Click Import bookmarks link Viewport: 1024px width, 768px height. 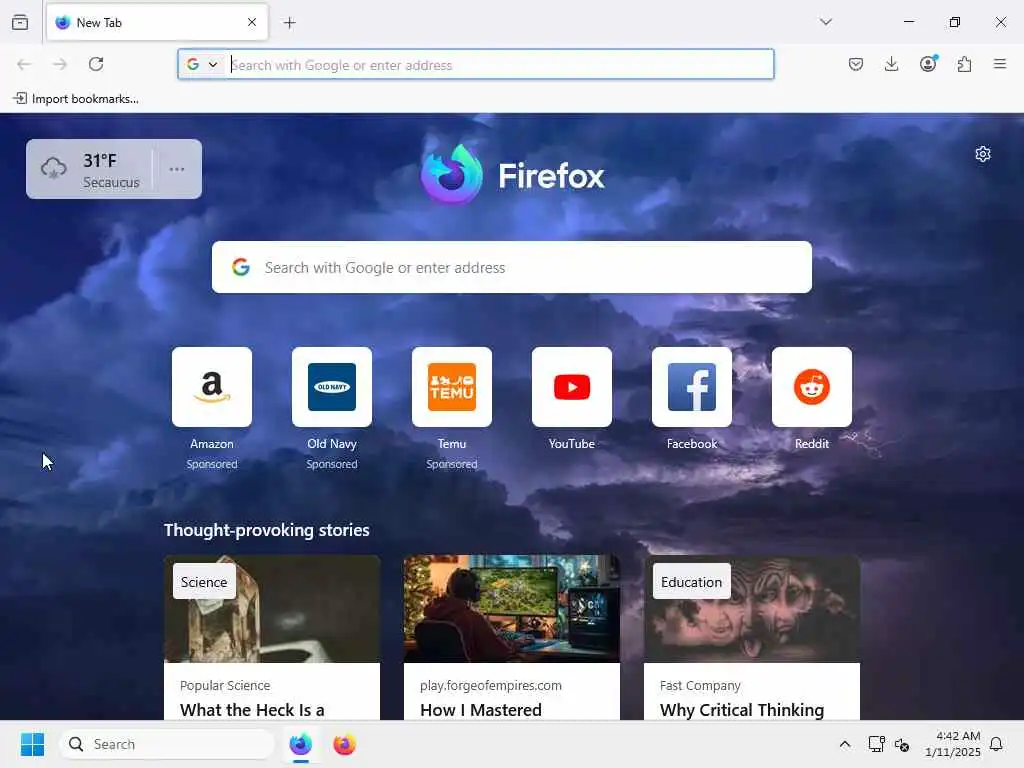click(76, 99)
